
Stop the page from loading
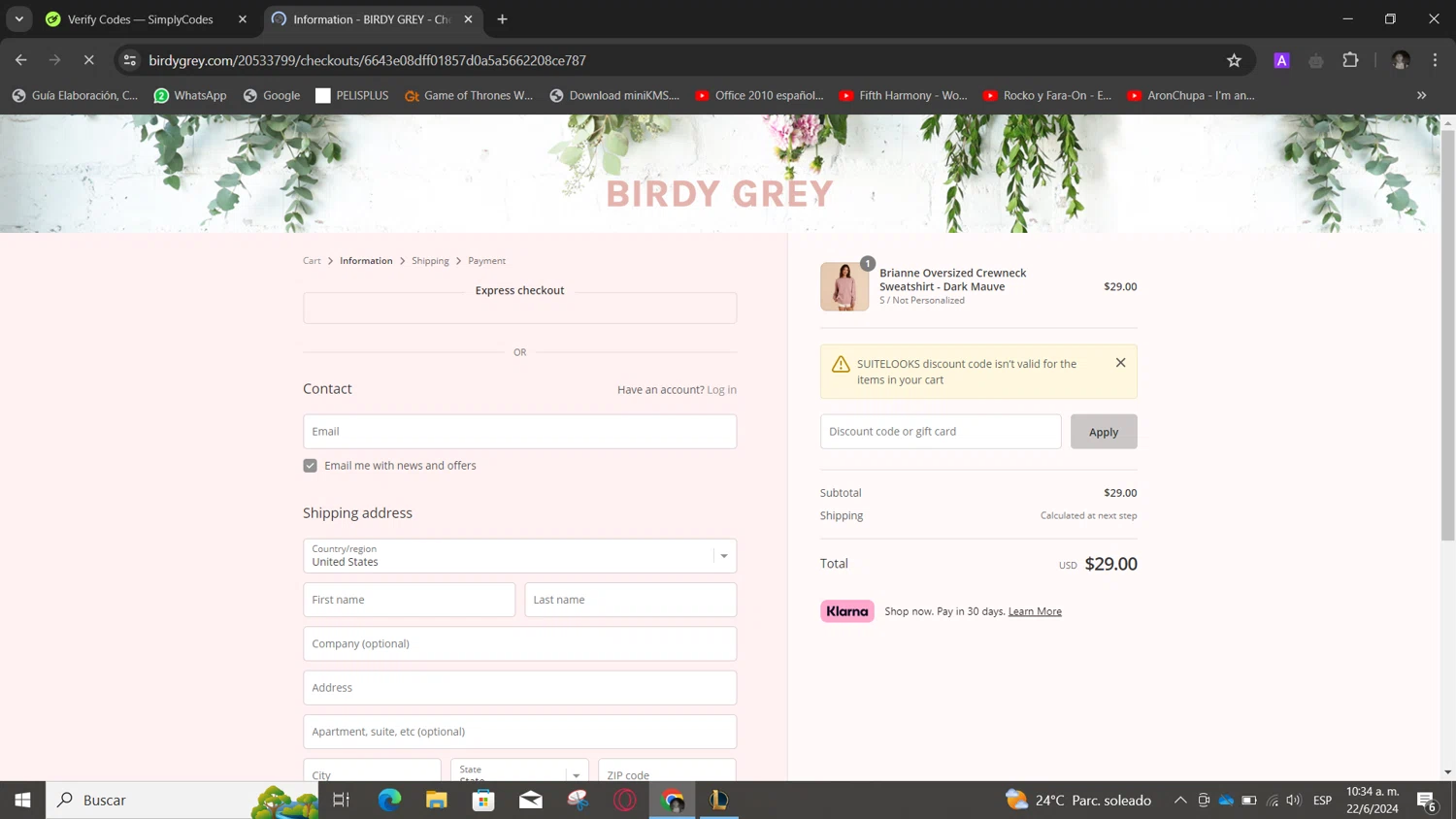(x=88, y=60)
